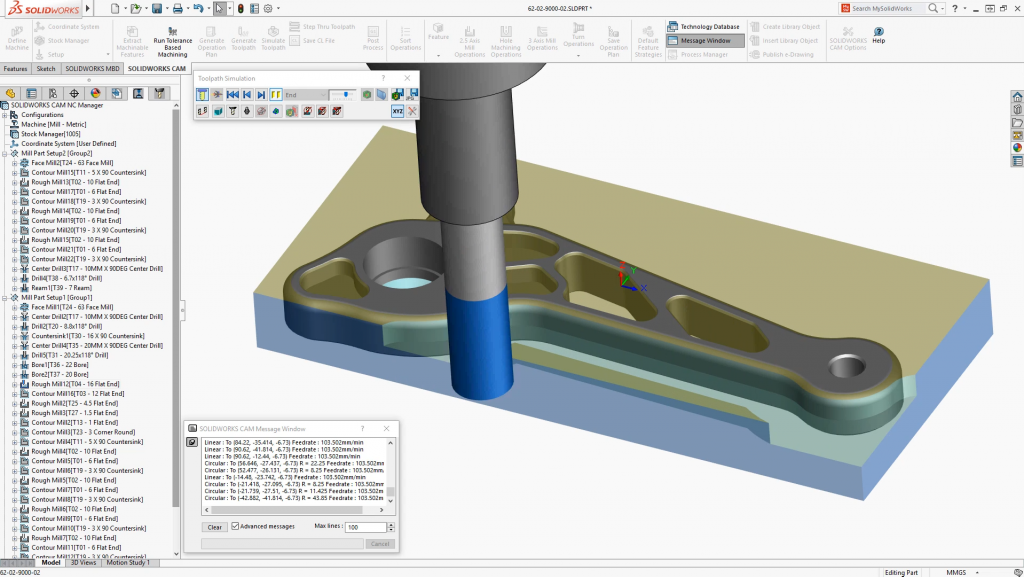Open the 3D Views bottom tab

(83, 563)
